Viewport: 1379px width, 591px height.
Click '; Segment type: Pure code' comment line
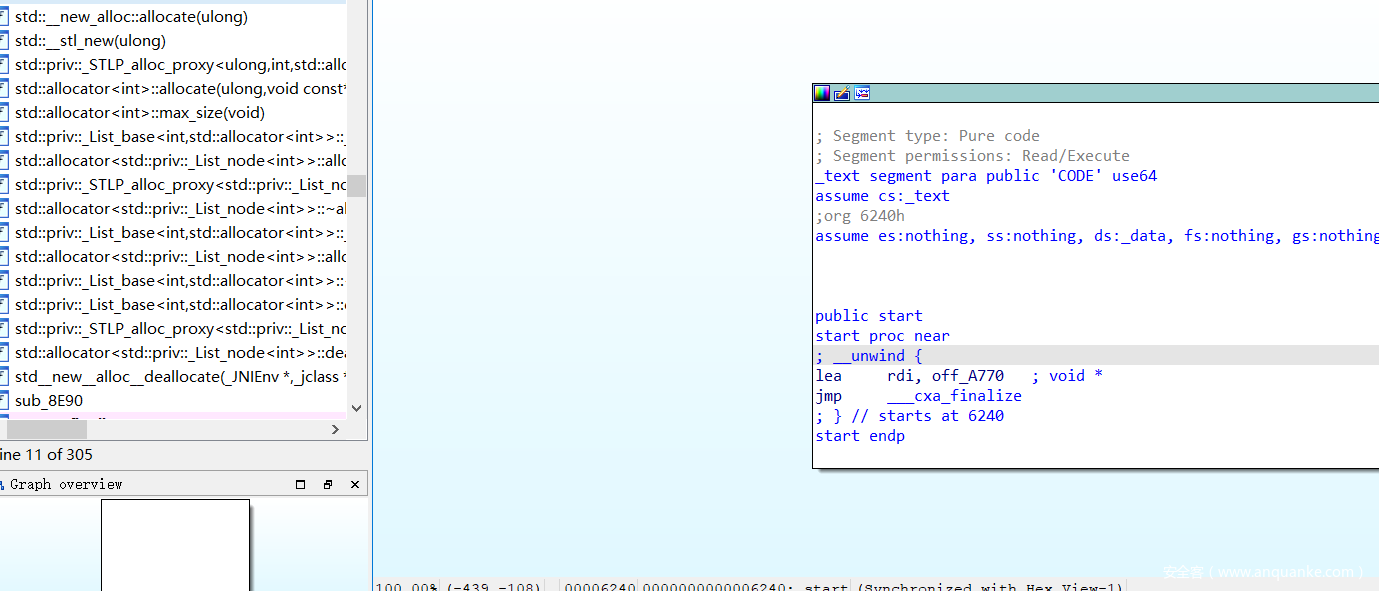tap(927, 136)
